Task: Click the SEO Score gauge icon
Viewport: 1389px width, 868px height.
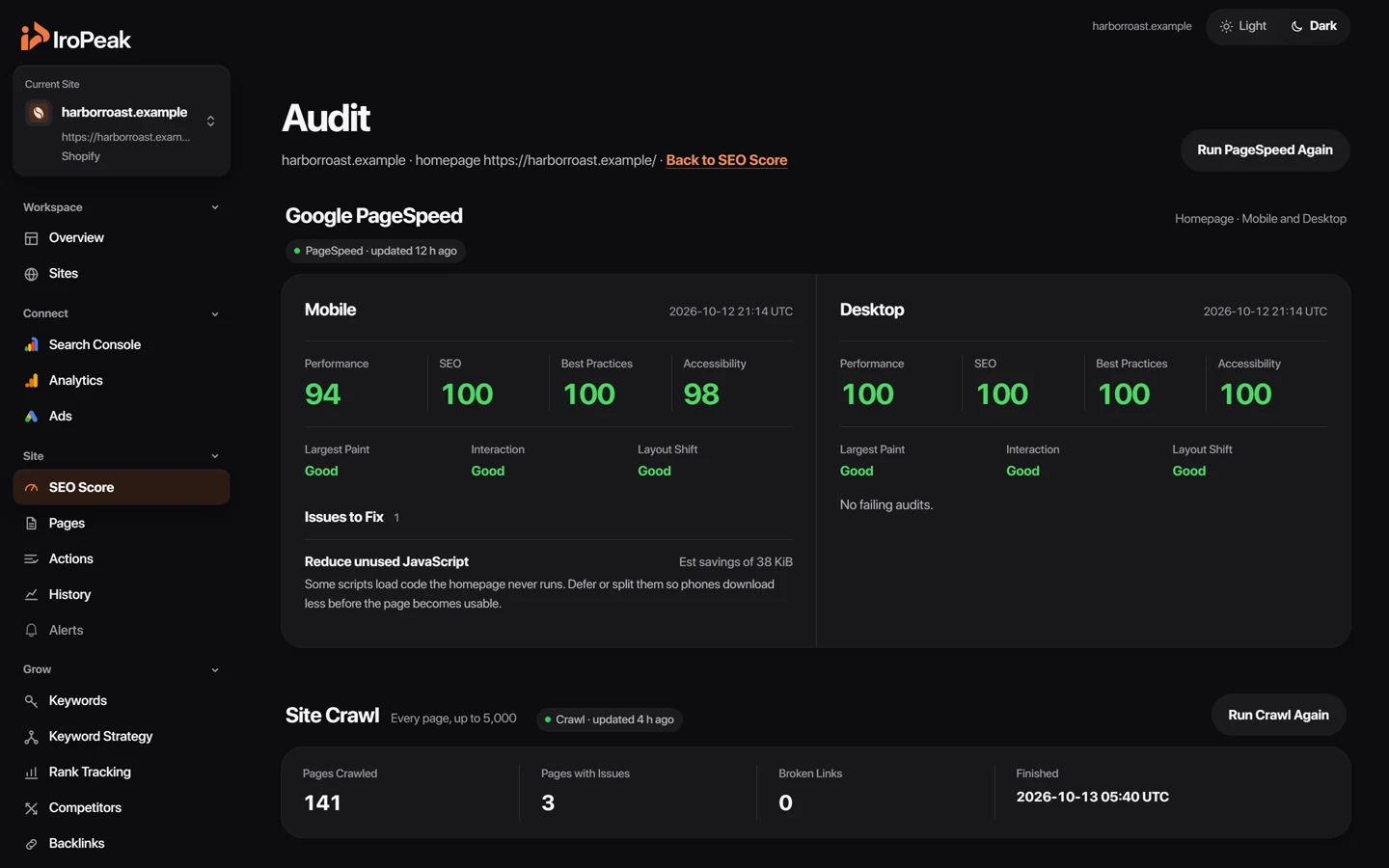Action: pos(31,488)
